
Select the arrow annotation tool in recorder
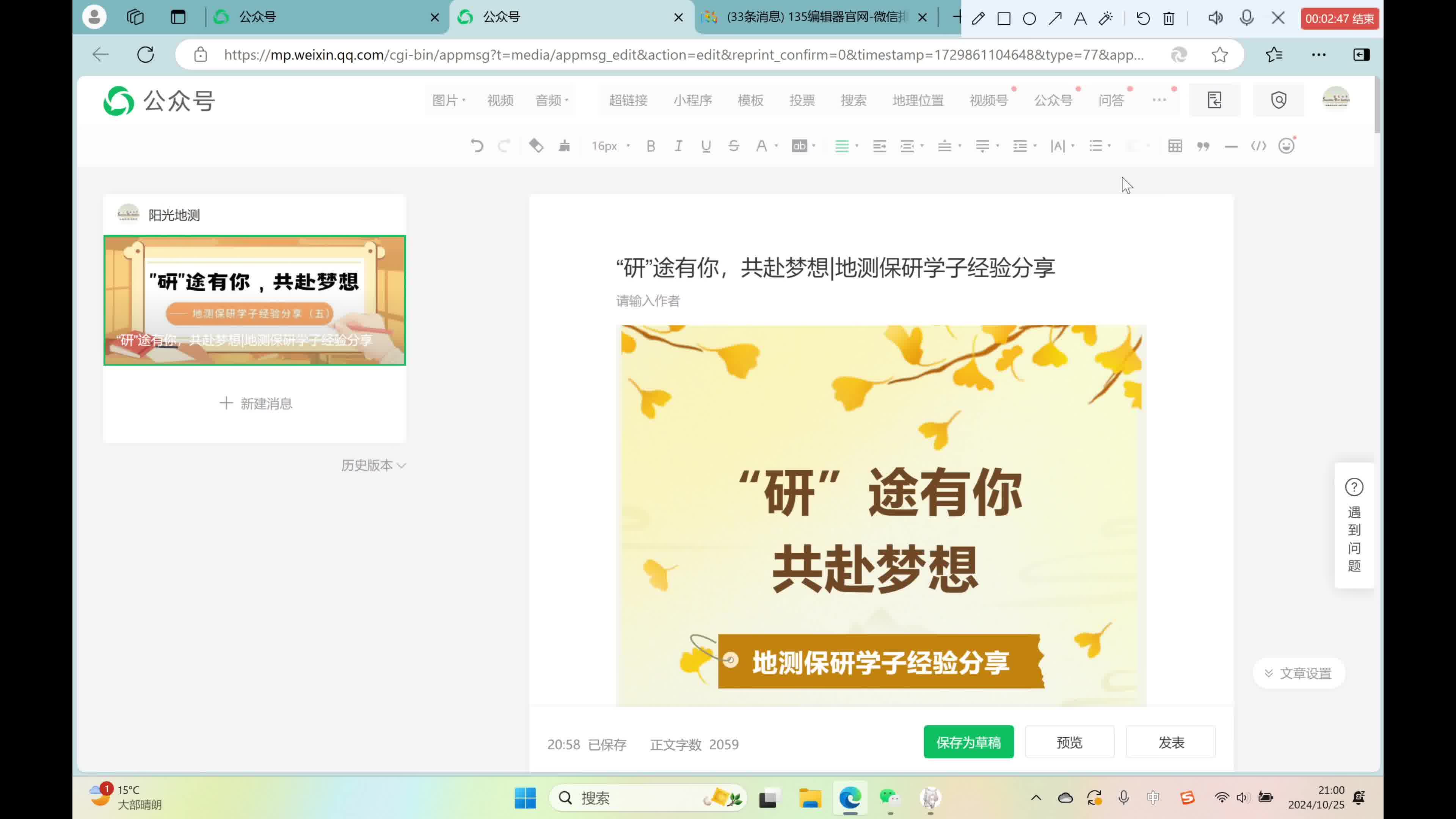click(1055, 18)
